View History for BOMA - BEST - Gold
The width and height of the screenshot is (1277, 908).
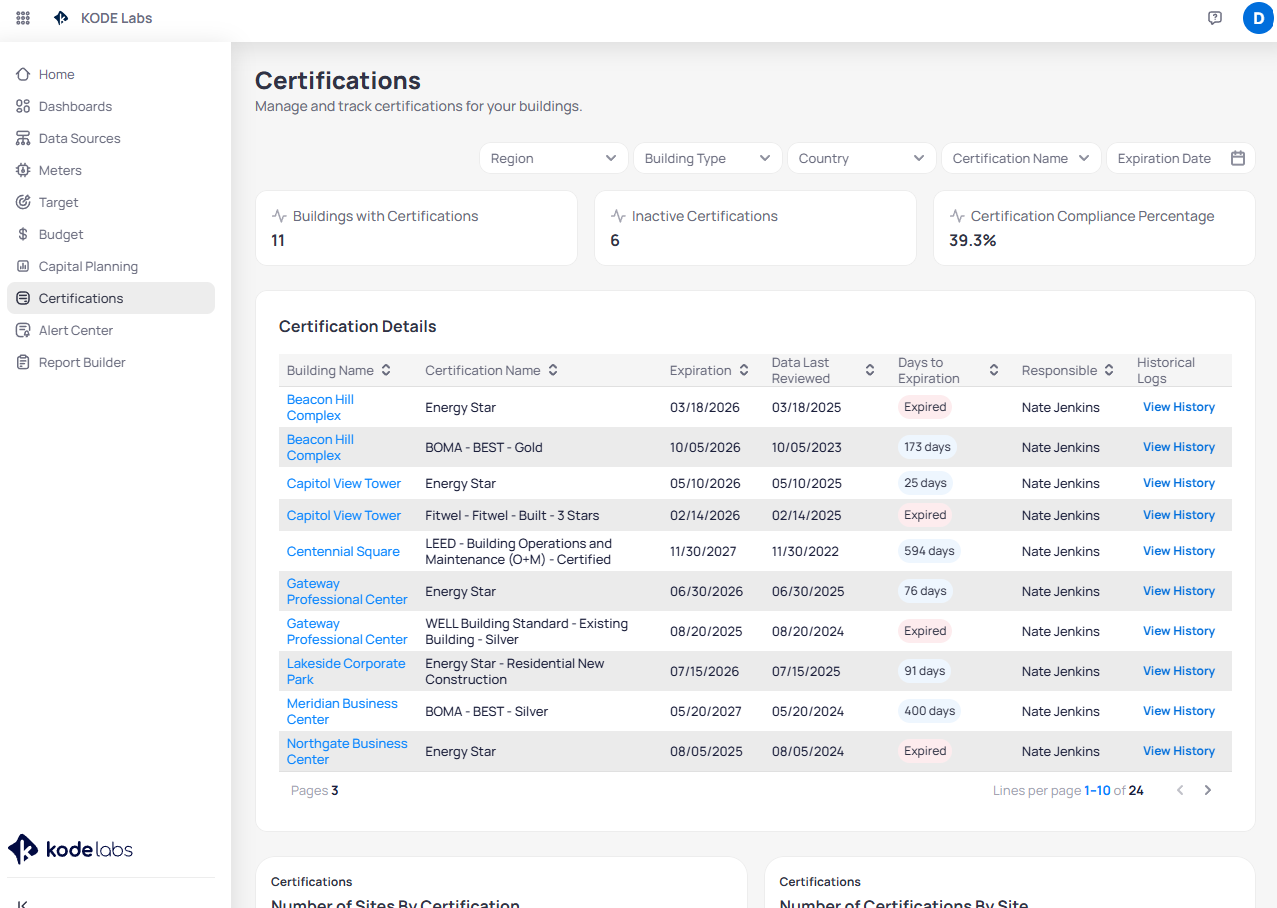(1179, 447)
